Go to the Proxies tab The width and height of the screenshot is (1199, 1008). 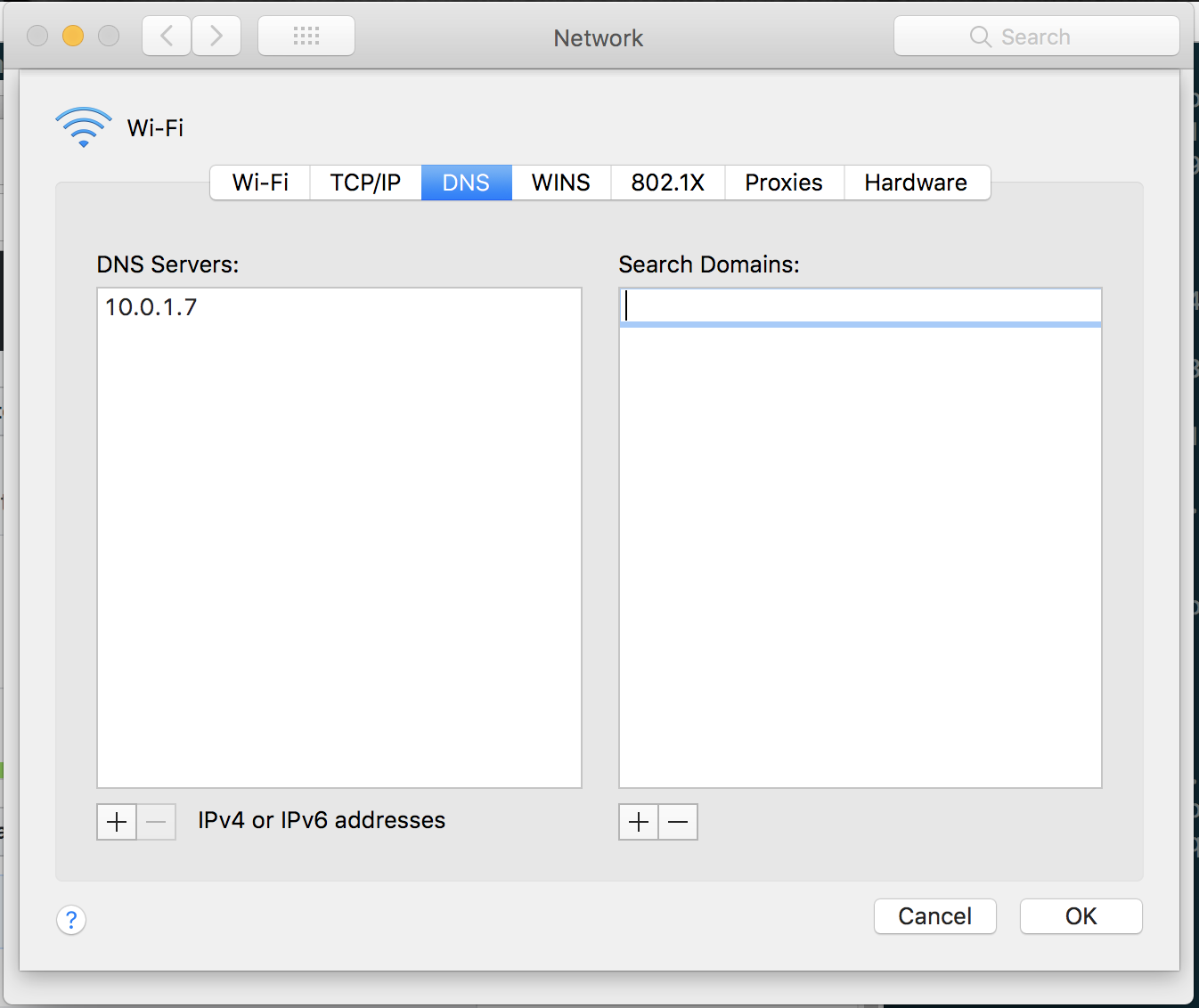click(784, 183)
